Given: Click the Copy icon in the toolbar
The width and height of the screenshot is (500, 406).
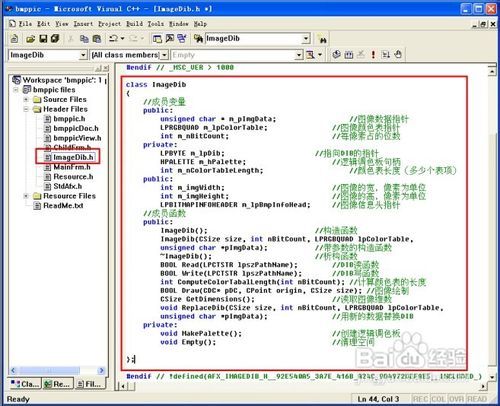Looking at the screenshot, I should click(x=84, y=39).
